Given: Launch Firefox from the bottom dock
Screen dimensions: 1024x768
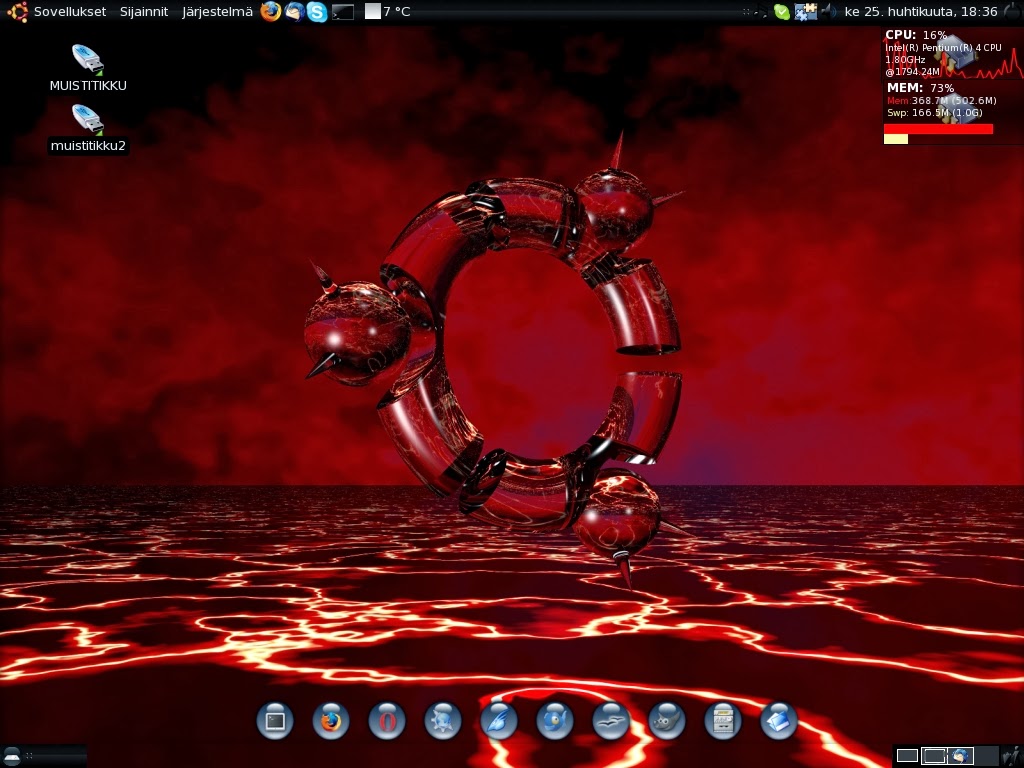Looking at the screenshot, I should (x=330, y=721).
